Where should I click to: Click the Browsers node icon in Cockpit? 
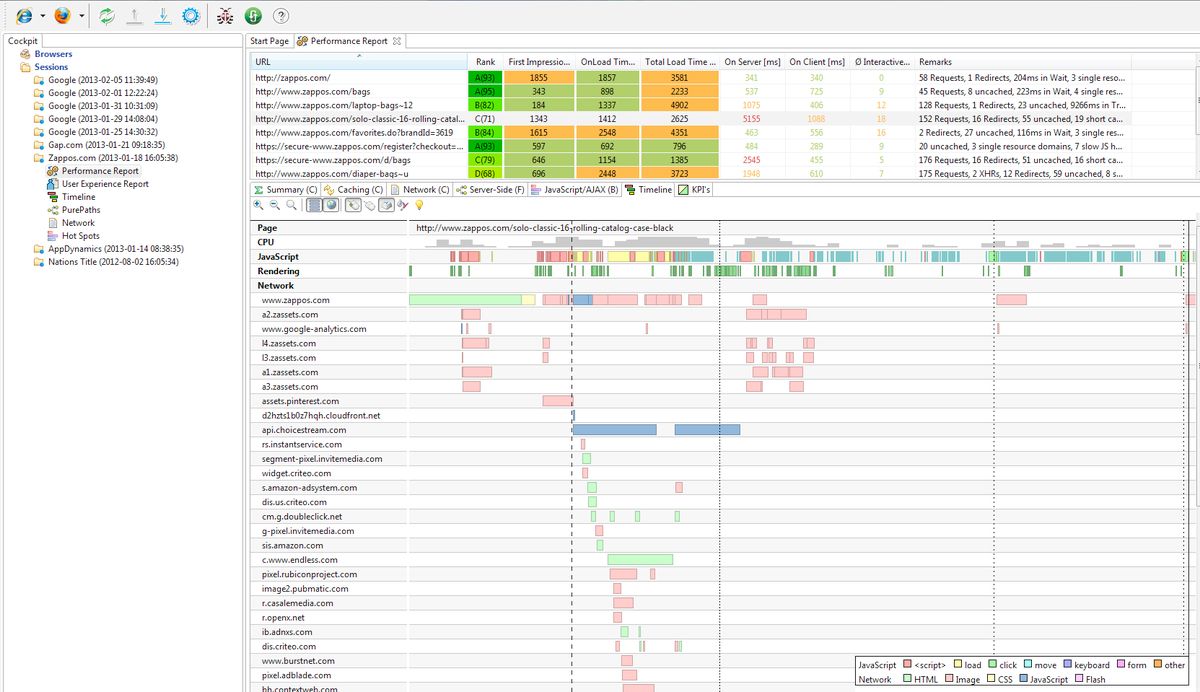(26, 54)
